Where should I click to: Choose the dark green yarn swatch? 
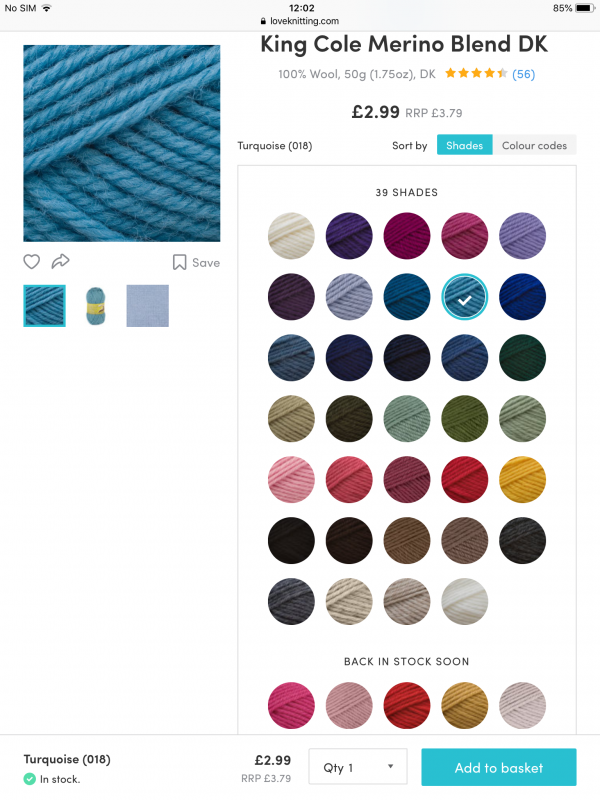click(x=523, y=357)
